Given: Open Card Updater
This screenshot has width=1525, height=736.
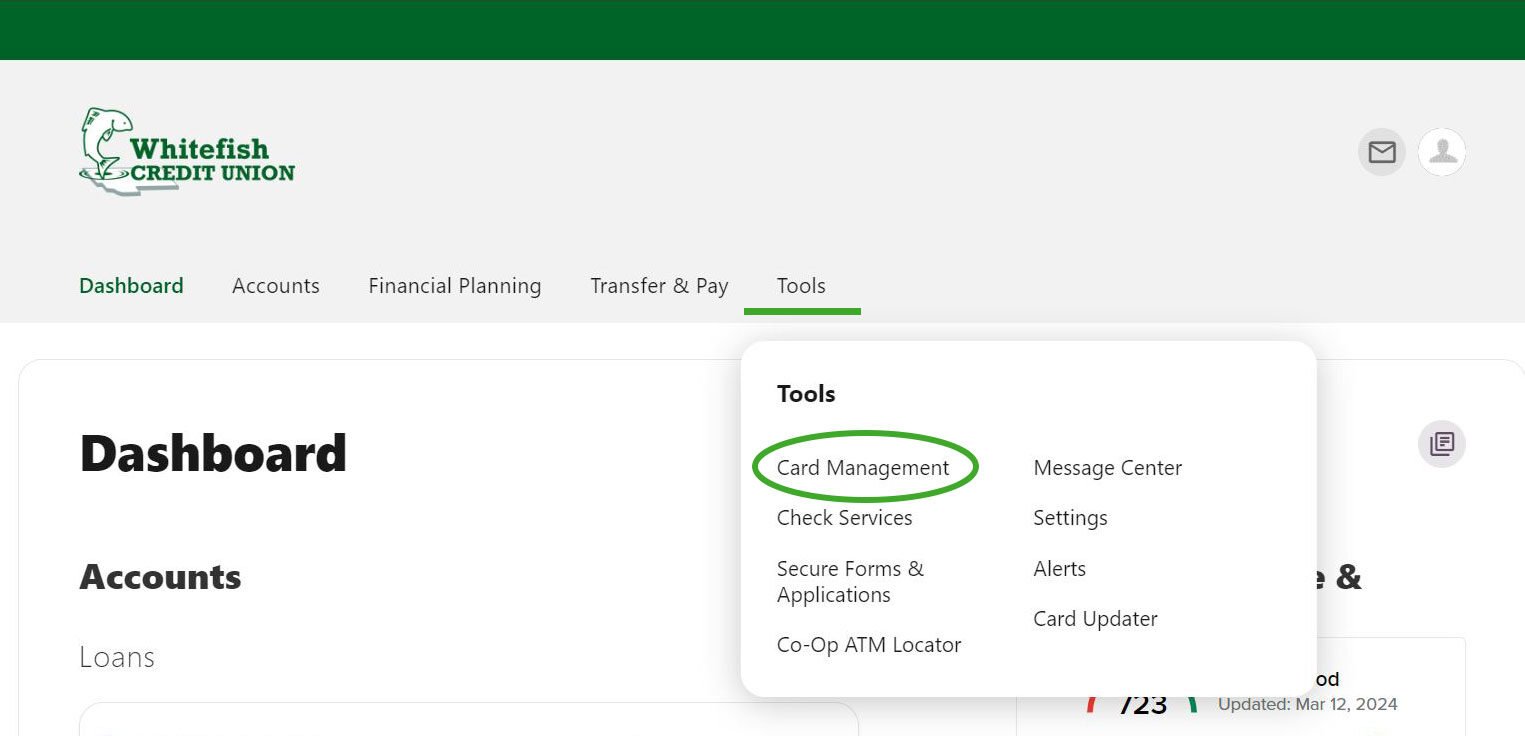Looking at the screenshot, I should (x=1095, y=619).
